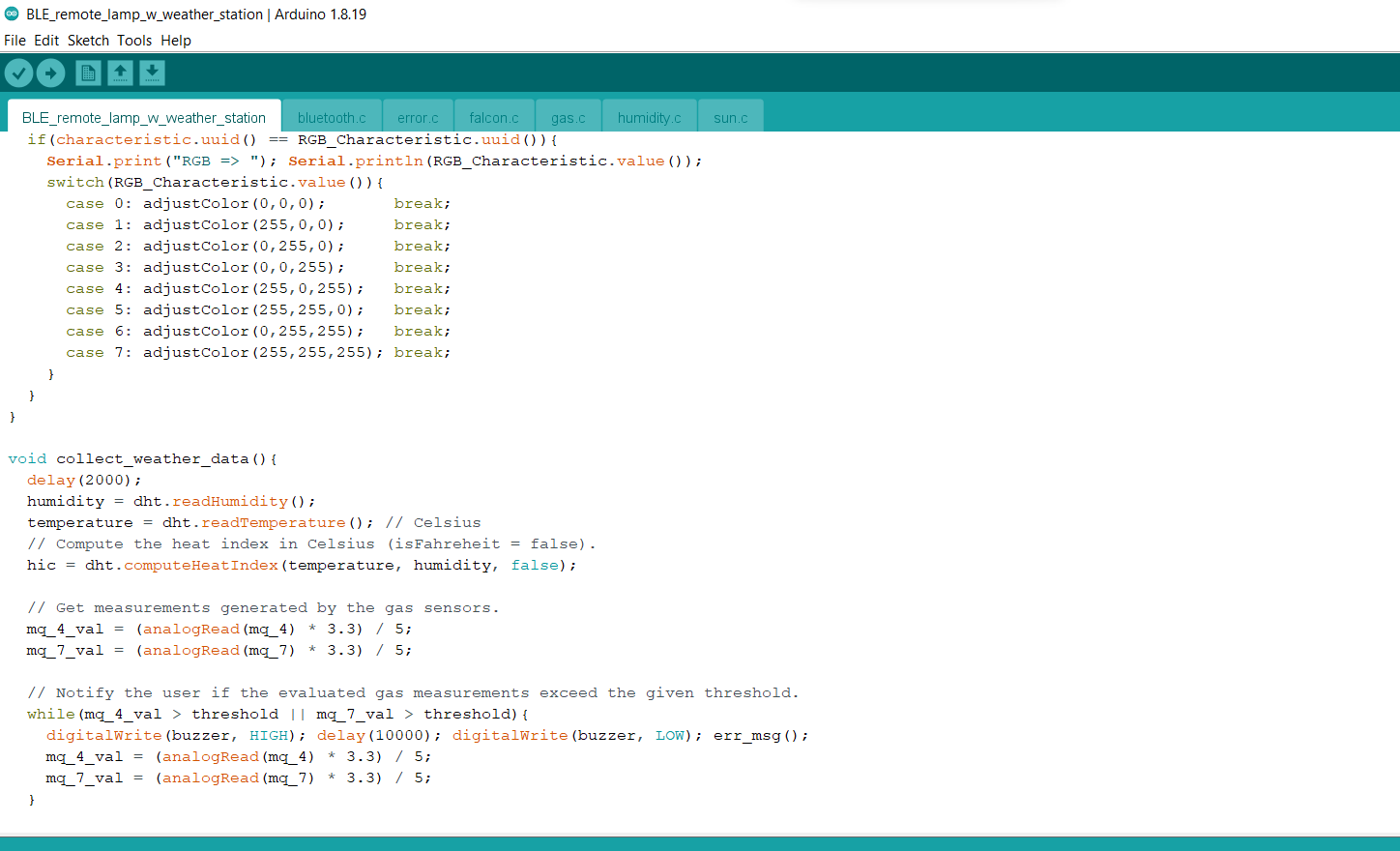Open the Sketch menu
This screenshot has height=851, width=1400.
[88, 41]
